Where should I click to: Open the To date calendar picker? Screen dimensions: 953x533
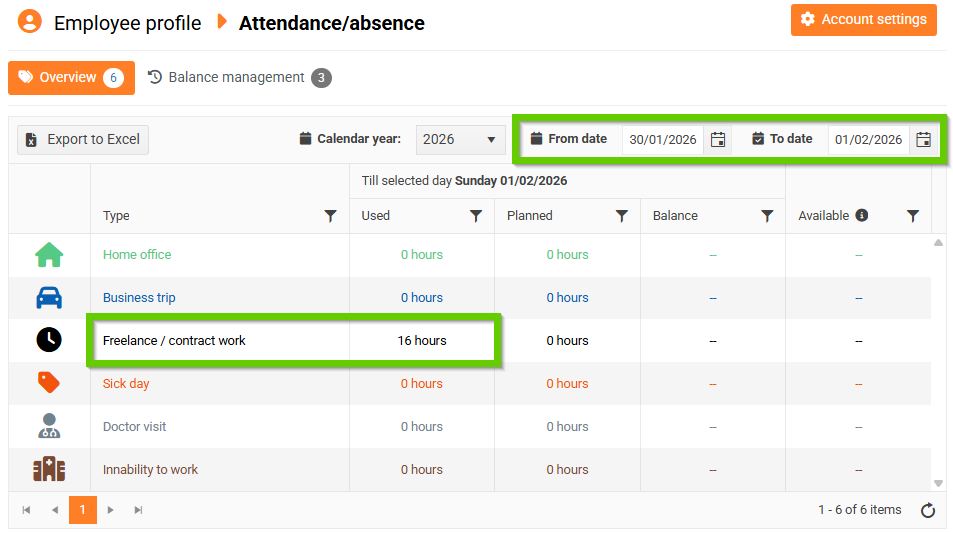(923, 140)
